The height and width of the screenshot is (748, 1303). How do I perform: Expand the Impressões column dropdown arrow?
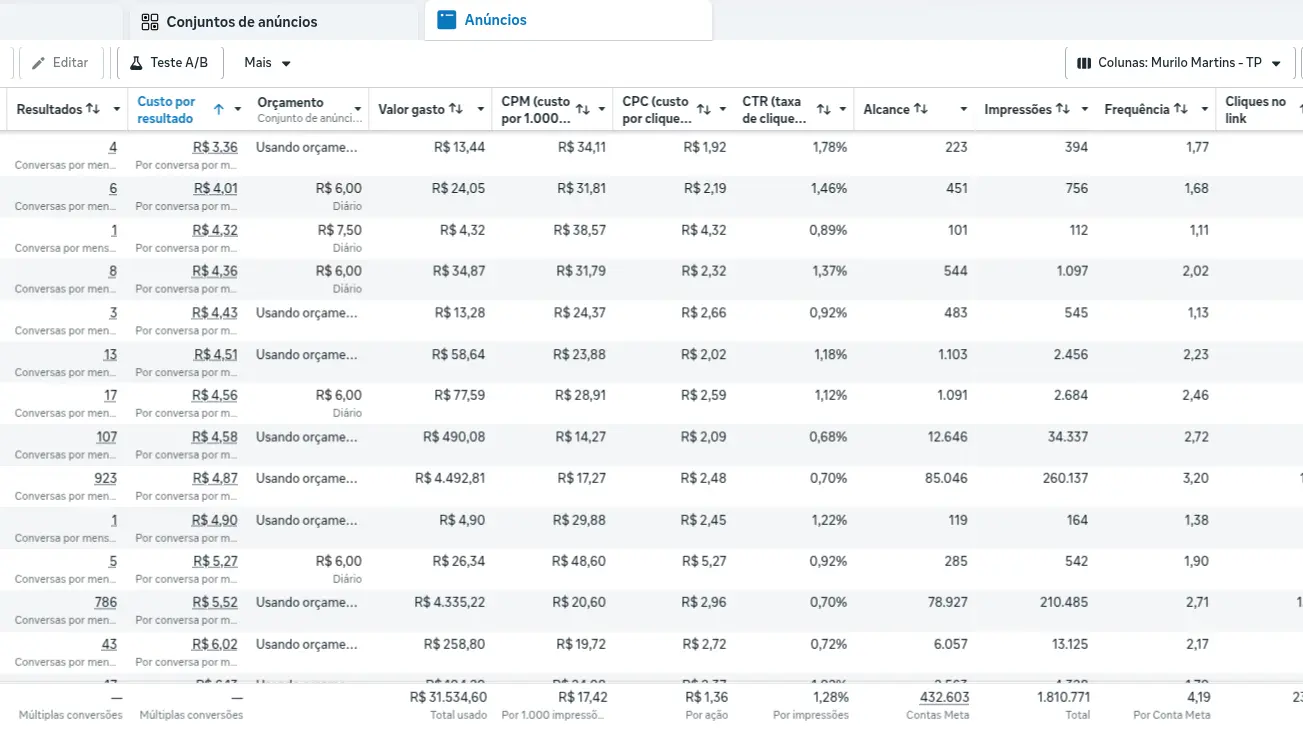click(x=1084, y=109)
